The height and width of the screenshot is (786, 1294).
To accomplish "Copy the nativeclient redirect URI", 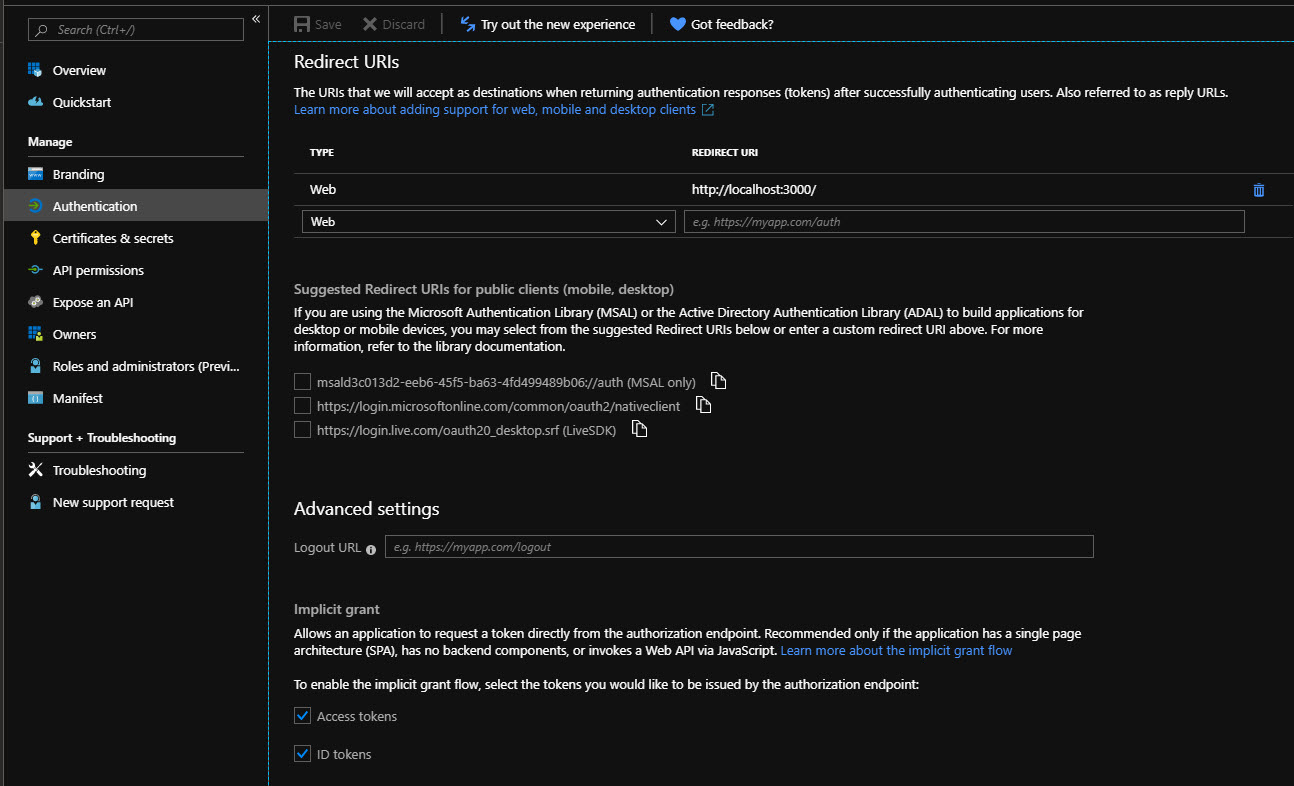I will click(703, 406).
